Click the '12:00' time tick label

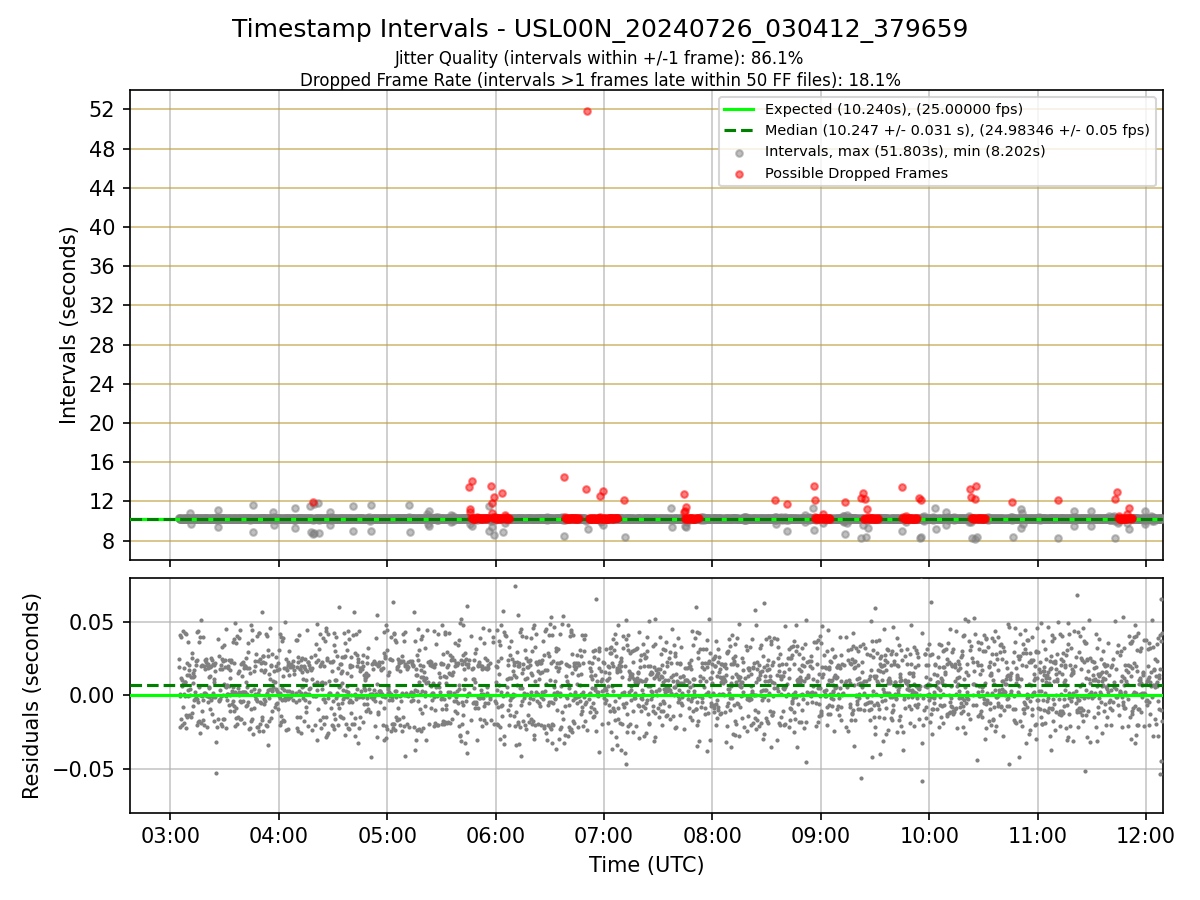pyautogui.click(x=1146, y=835)
